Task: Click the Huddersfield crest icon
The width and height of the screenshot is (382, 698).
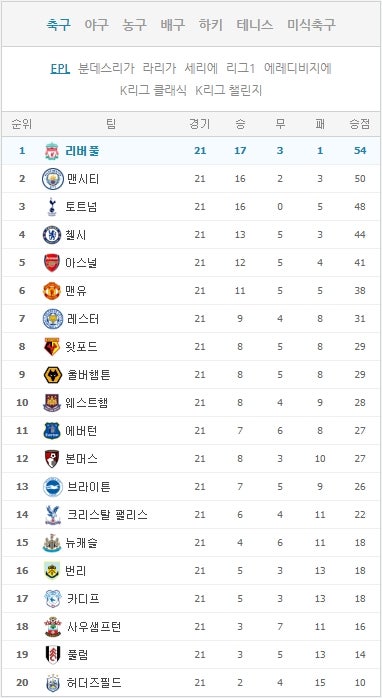Action: (53, 682)
